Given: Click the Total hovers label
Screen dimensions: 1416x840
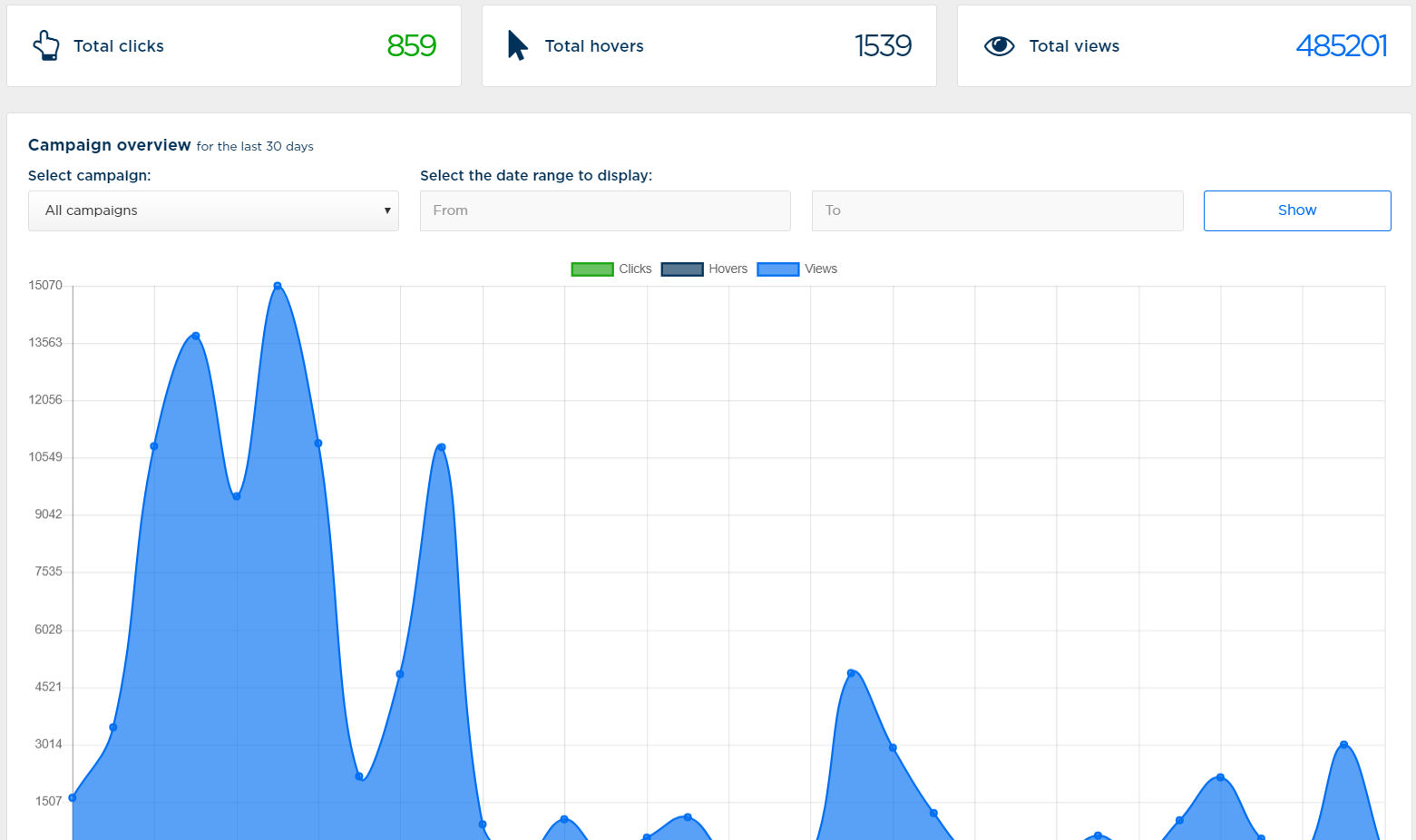Looking at the screenshot, I should click(594, 46).
